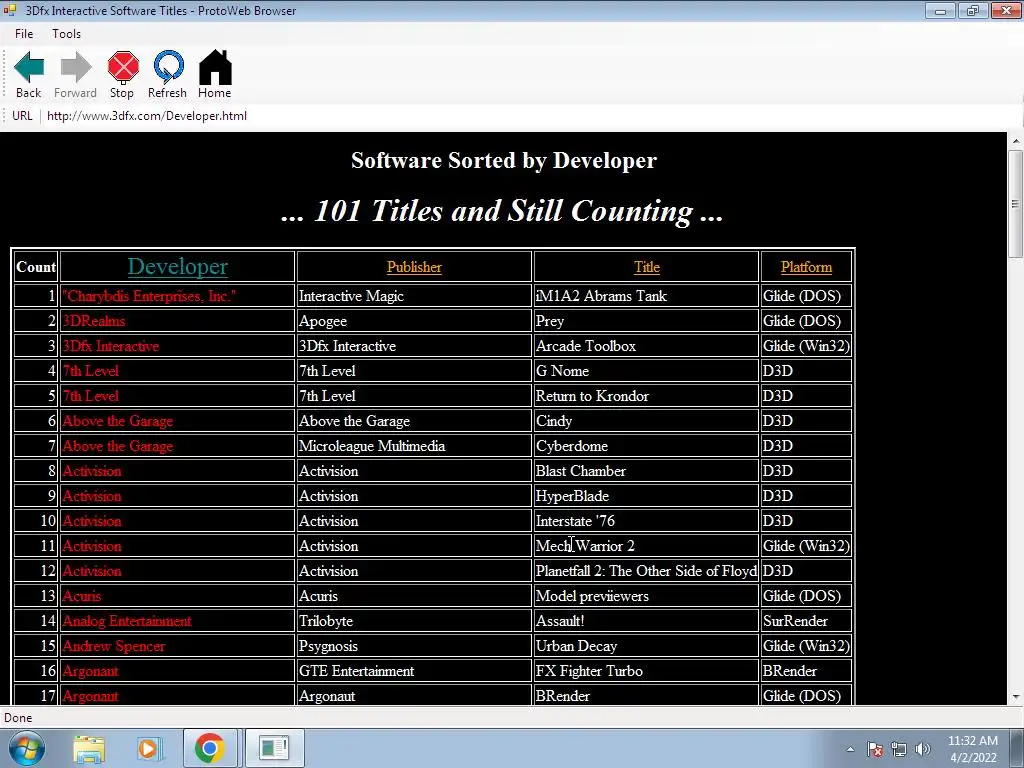Click the publisher cell Interactive Magic
This screenshot has height=768, width=1024.
tap(414, 296)
